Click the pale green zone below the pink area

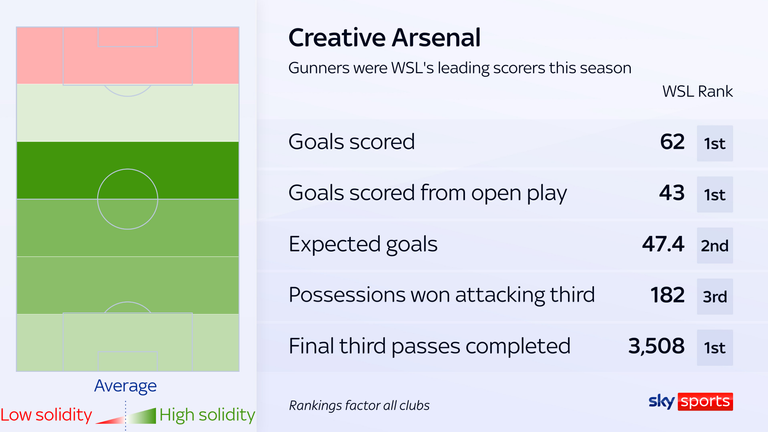click(128, 113)
